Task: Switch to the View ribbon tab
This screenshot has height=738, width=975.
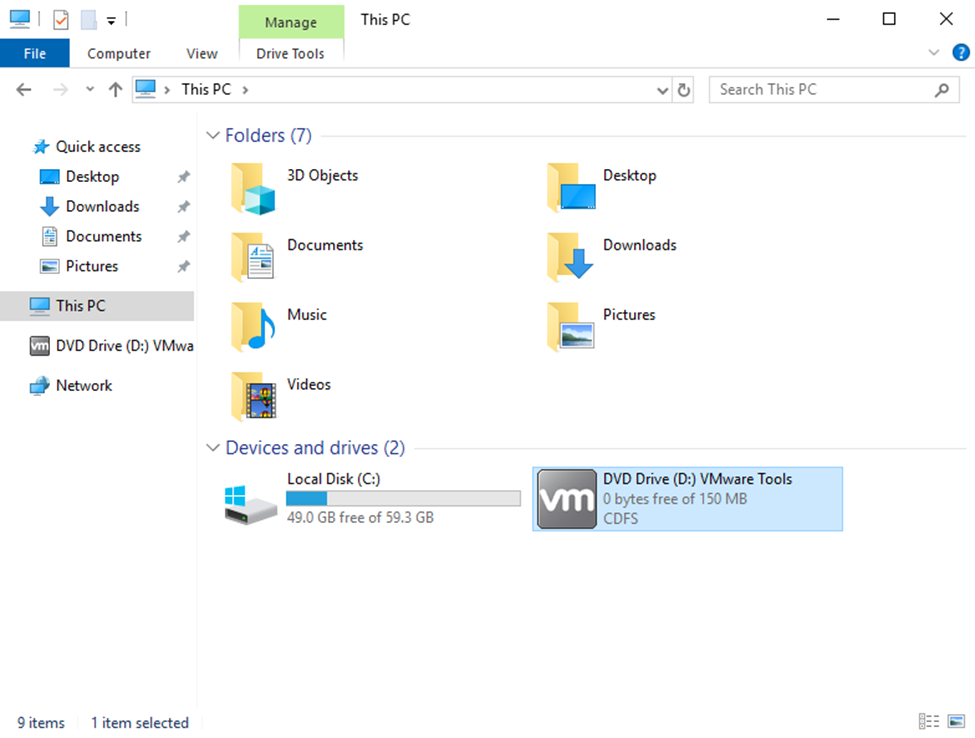Action: (202, 53)
